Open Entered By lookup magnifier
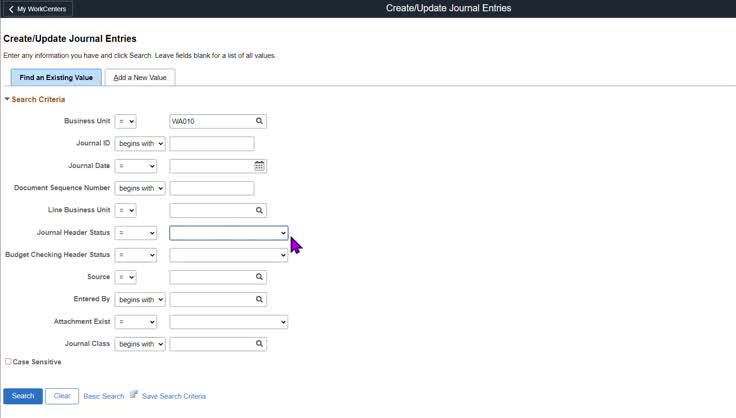736x418 pixels. pyautogui.click(x=259, y=299)
